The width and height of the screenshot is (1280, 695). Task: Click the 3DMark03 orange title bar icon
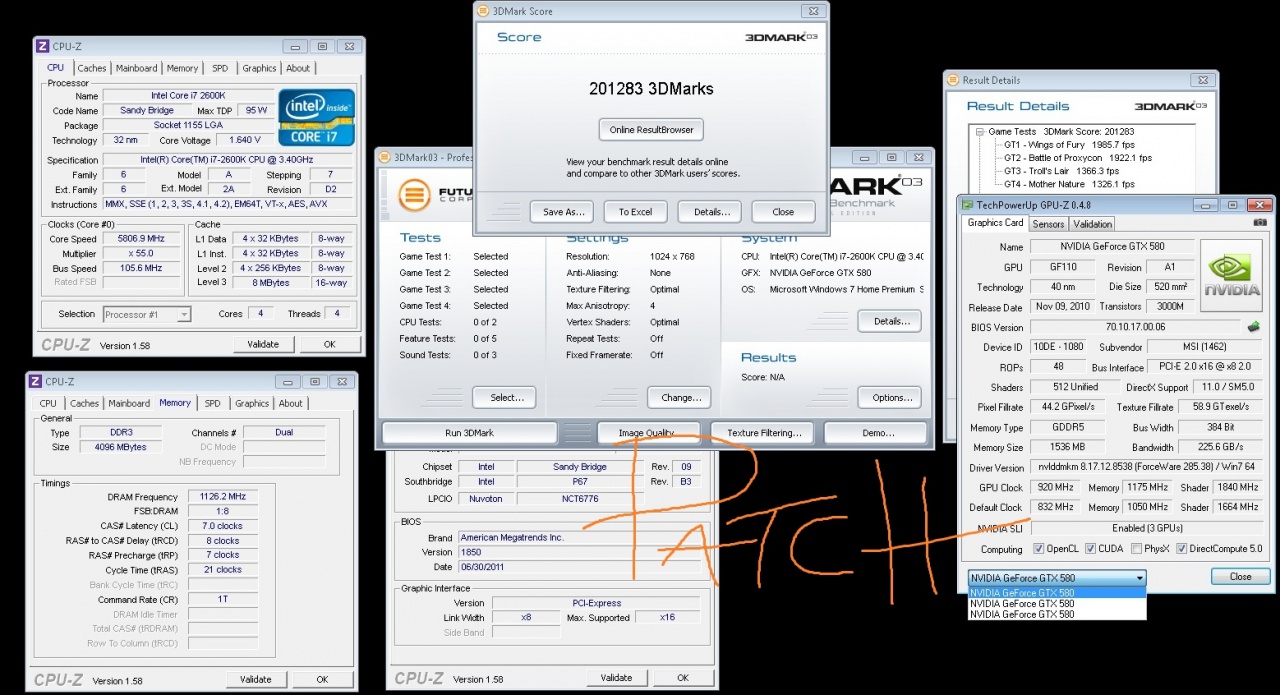tap(385, 157)
